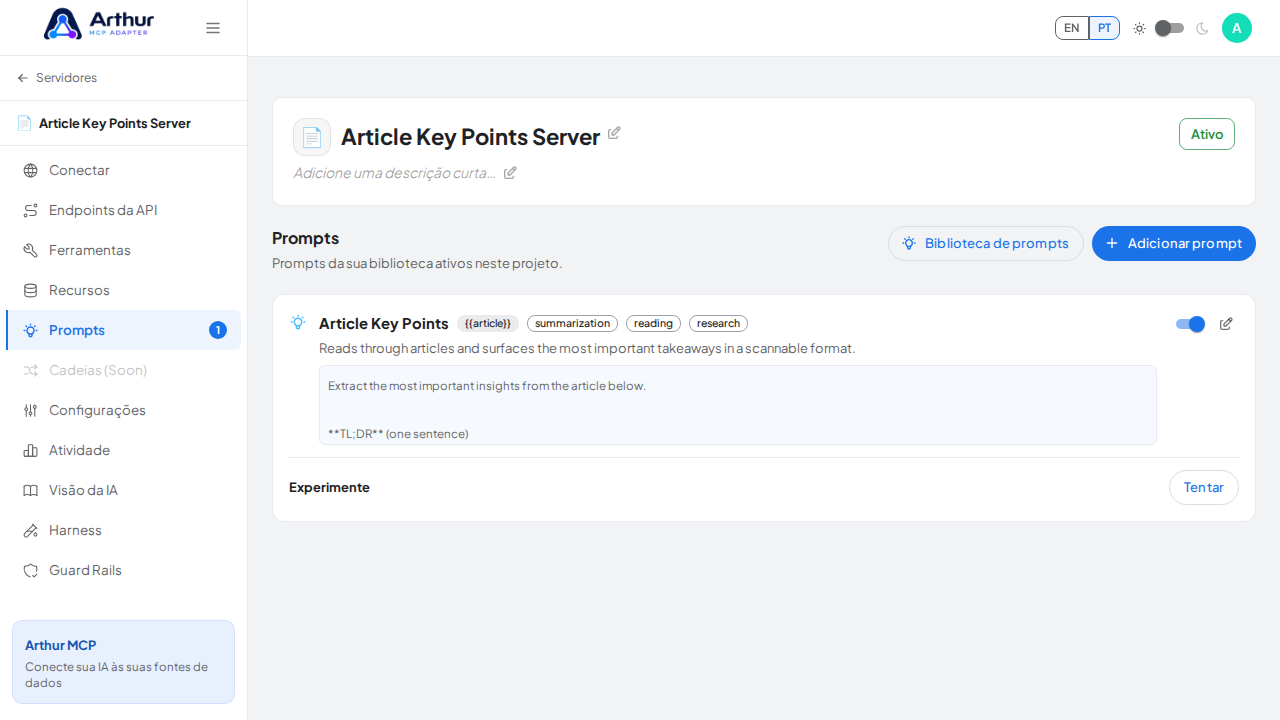Click the pencil icon beside Article Key Points Server title
The image size is (1280, 720).
tap(614, 133)
